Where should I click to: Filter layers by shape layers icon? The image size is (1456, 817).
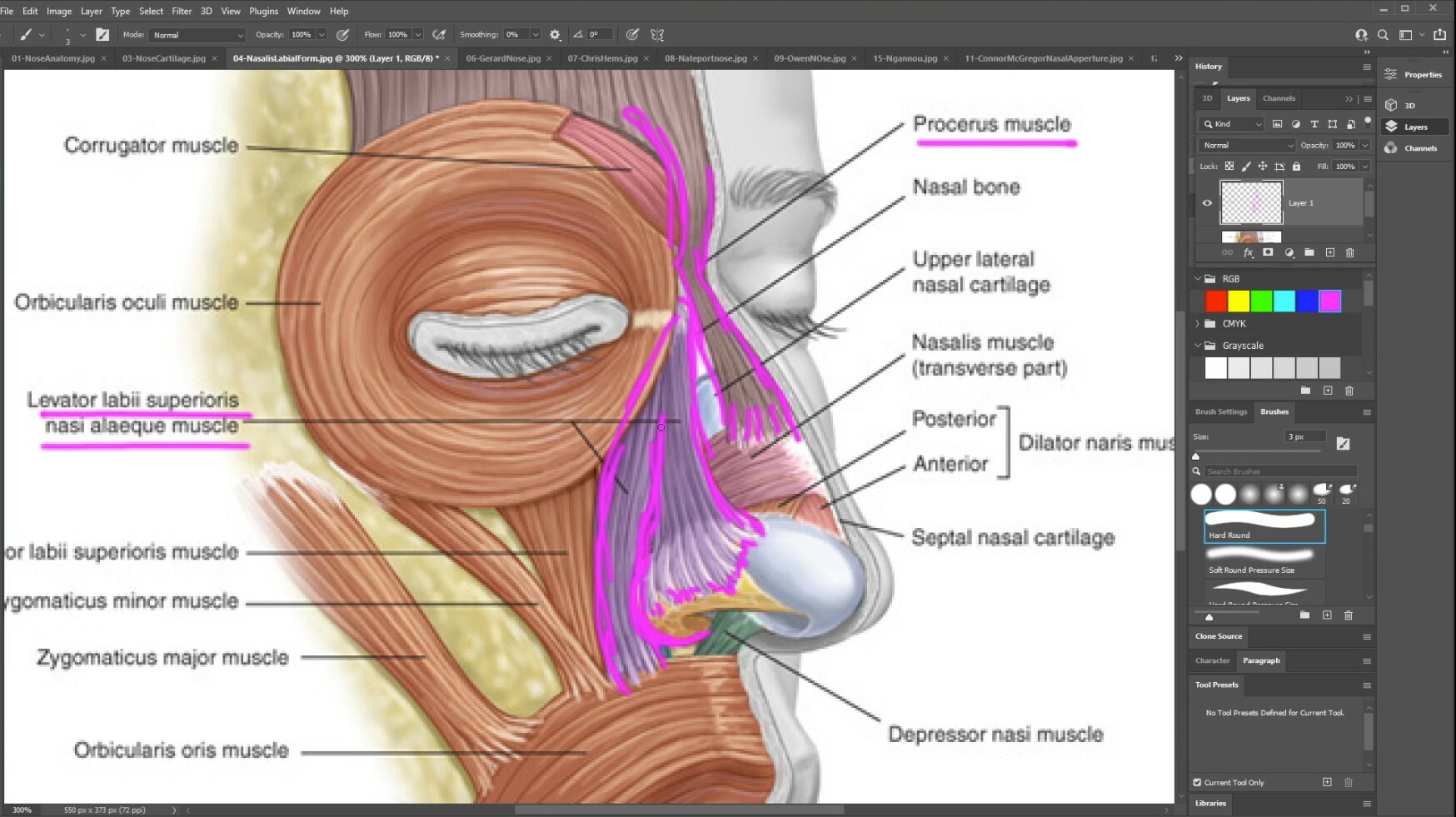(1333, 124)
